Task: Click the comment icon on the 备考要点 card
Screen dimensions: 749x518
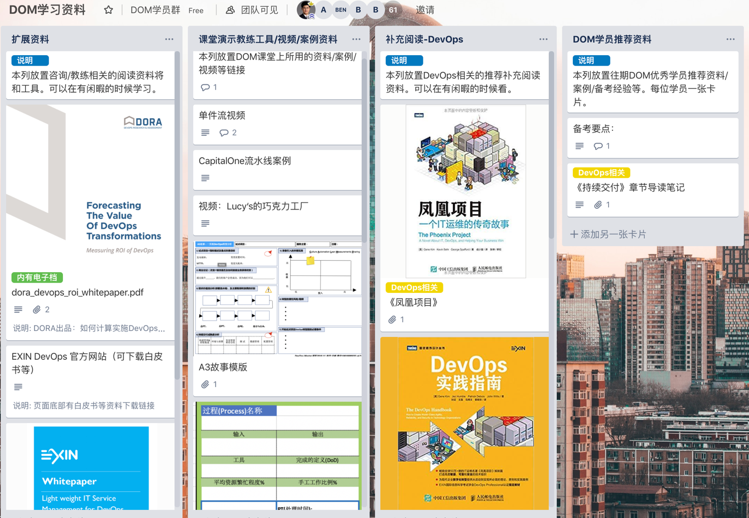Action: [x=598, y=146]
